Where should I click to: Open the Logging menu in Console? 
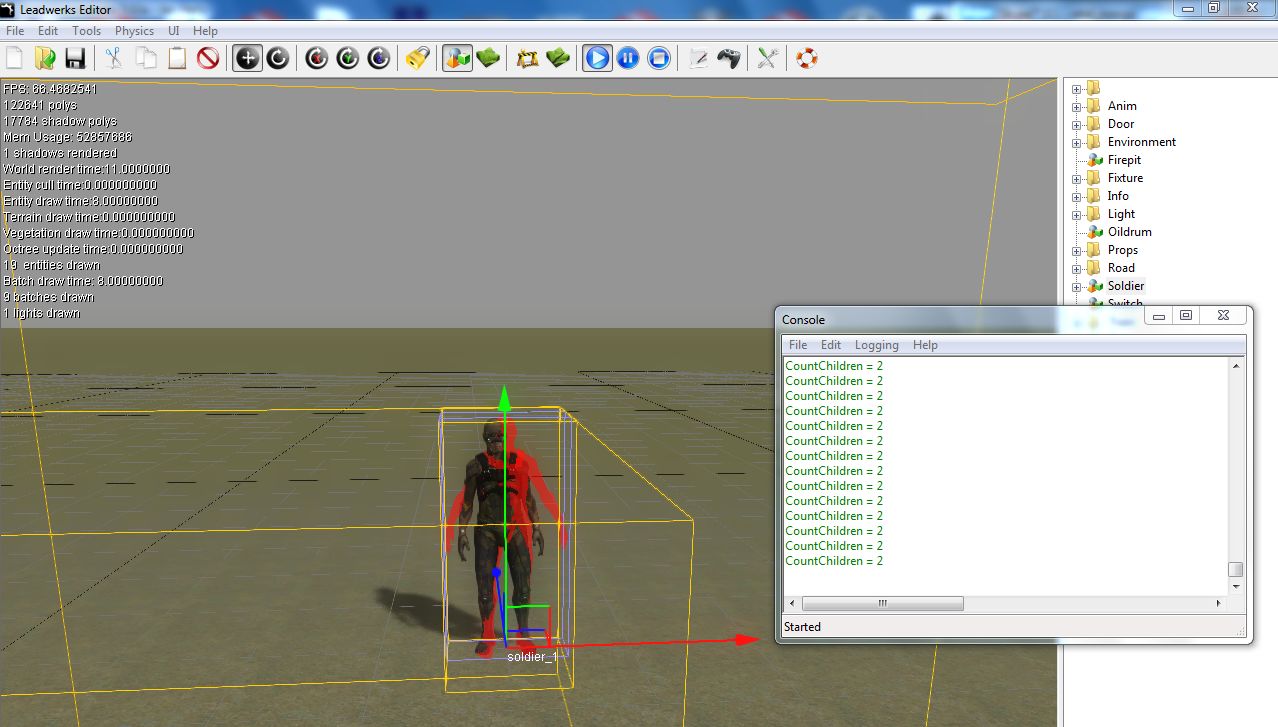876,345
